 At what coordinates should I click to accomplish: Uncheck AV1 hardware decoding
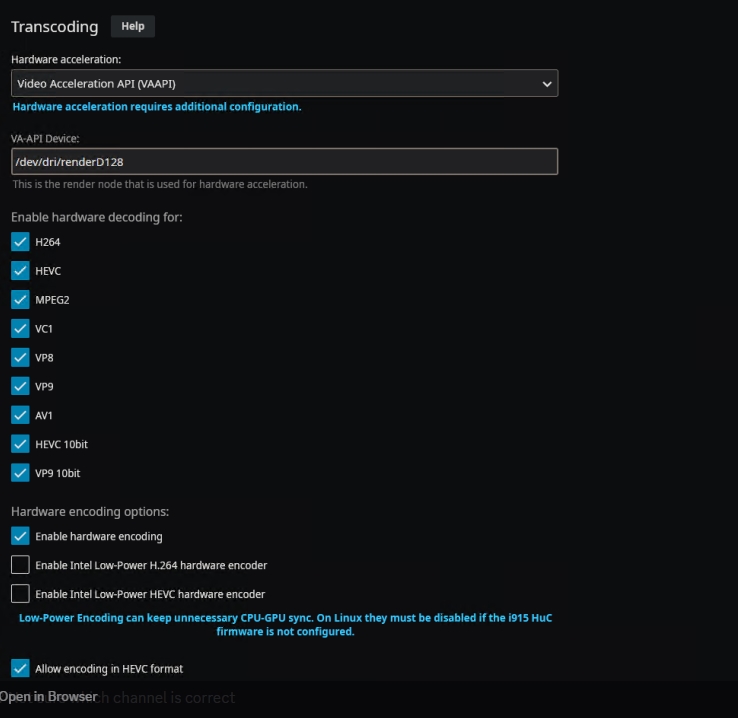pos(20,414)
